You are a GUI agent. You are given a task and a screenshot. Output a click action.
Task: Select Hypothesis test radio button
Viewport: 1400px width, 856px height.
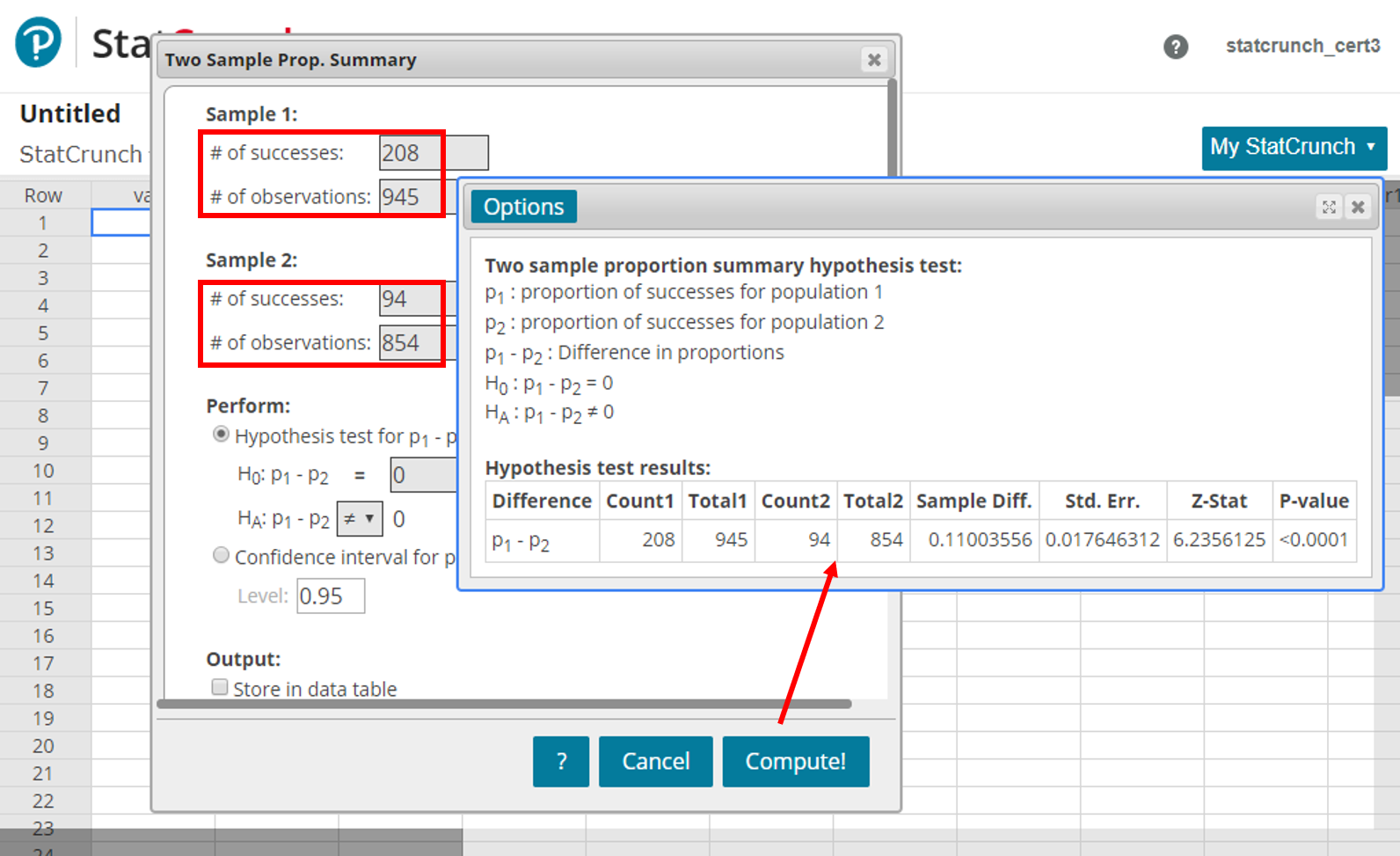click(222, 435)
